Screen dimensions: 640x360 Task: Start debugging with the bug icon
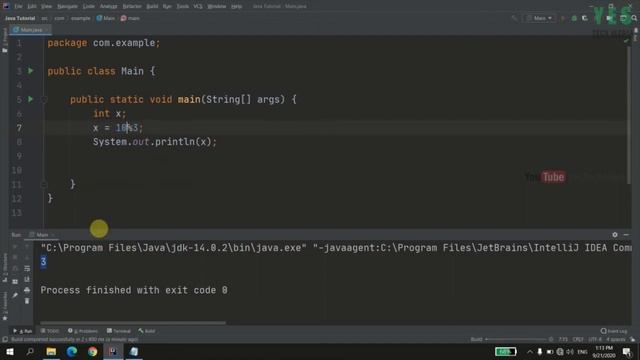(574, 18)
